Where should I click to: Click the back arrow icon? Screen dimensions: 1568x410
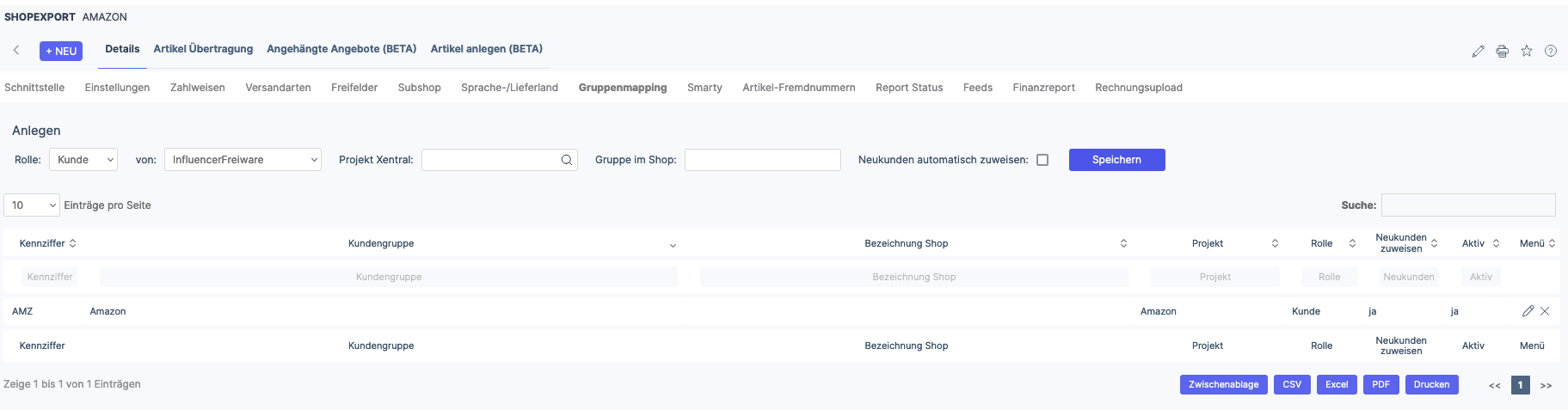click(16, 50)
